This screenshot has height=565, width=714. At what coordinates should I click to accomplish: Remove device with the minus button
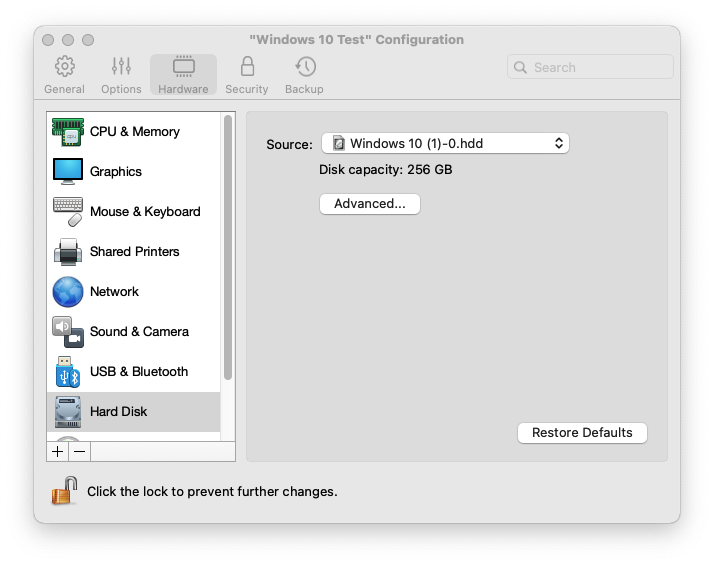pos(79,452)
